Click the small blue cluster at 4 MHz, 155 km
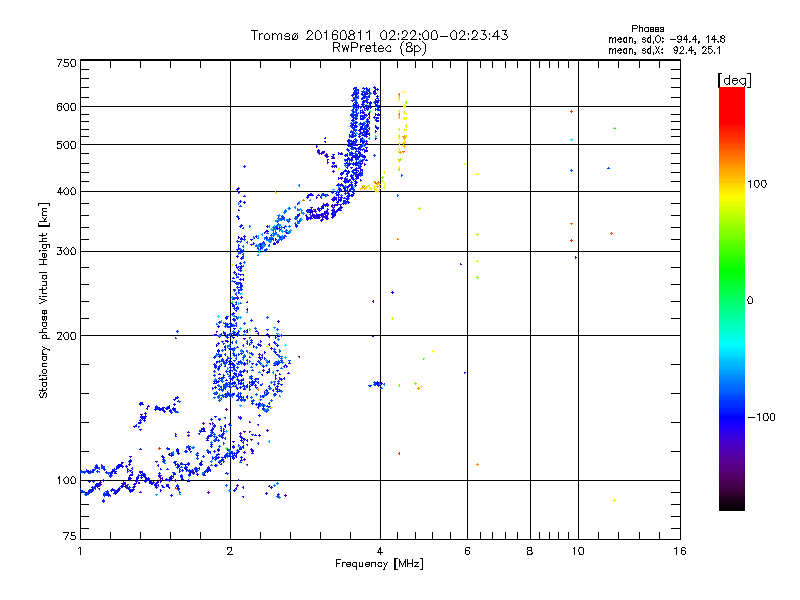This screenshot has width=800, height=600. coord(377,384)
